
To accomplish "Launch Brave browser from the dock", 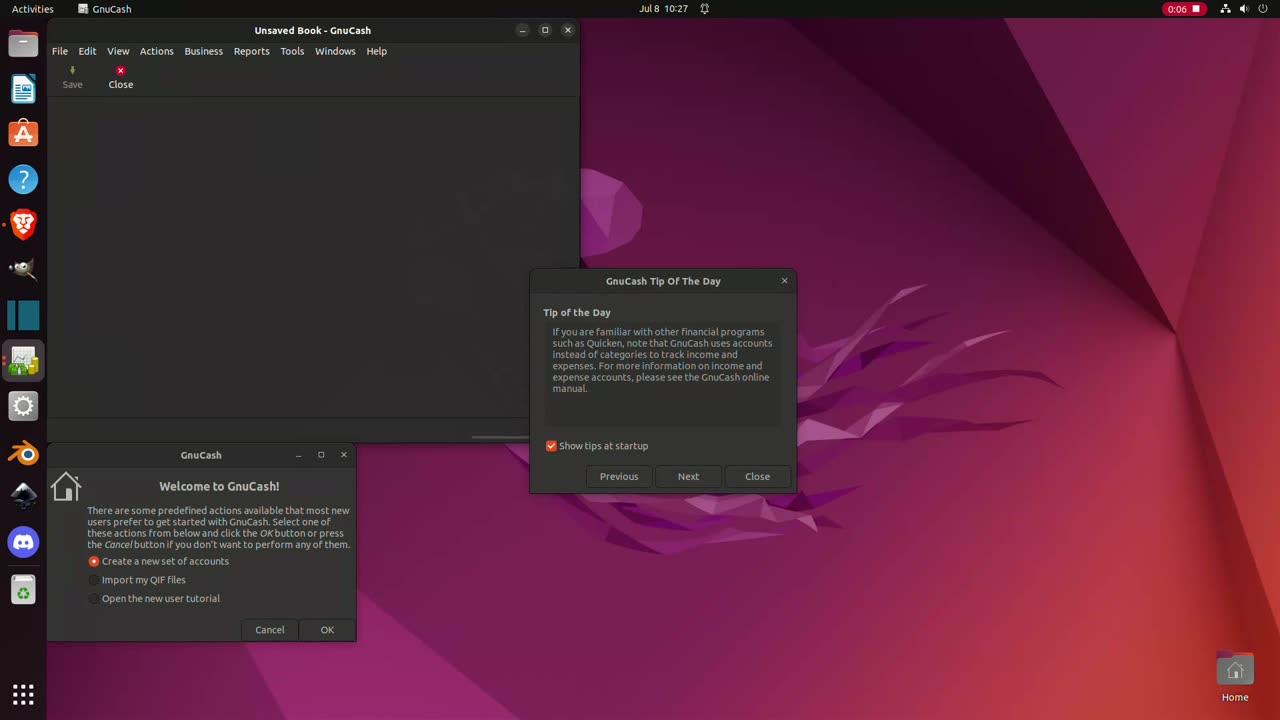I will (x=23, y=225).
